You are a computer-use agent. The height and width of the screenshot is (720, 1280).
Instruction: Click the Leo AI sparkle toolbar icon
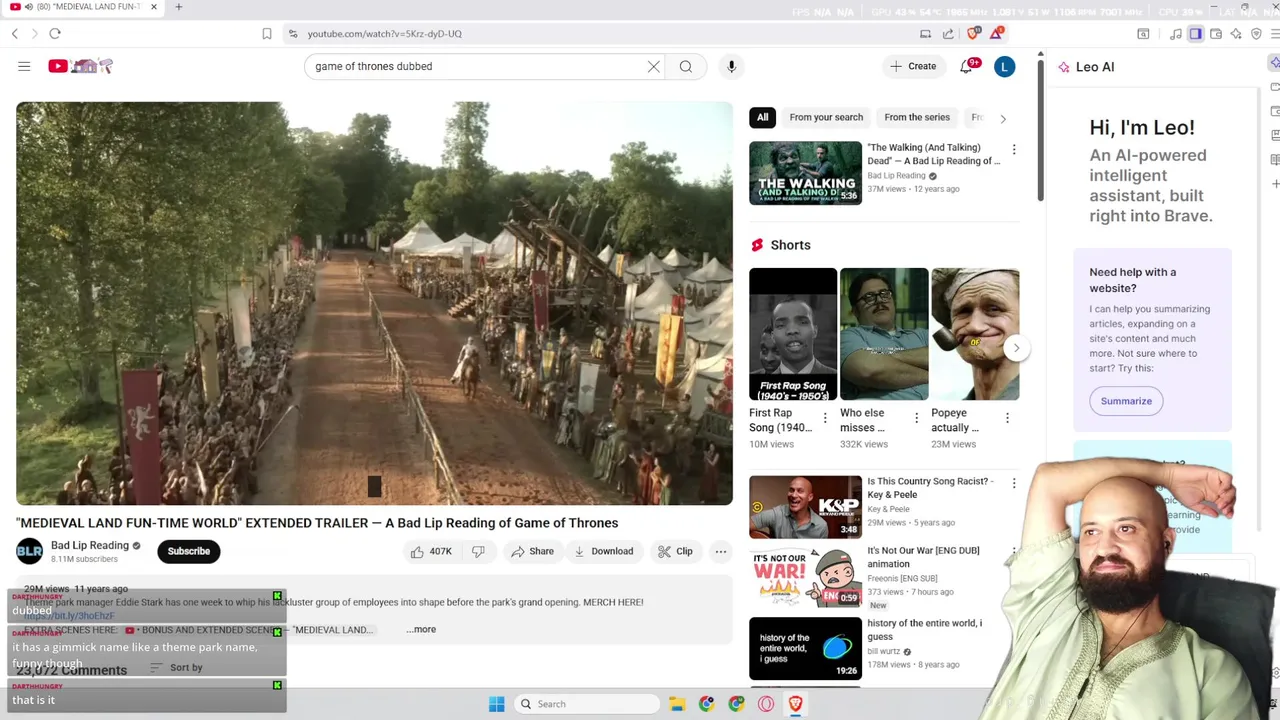point(1236,34)
